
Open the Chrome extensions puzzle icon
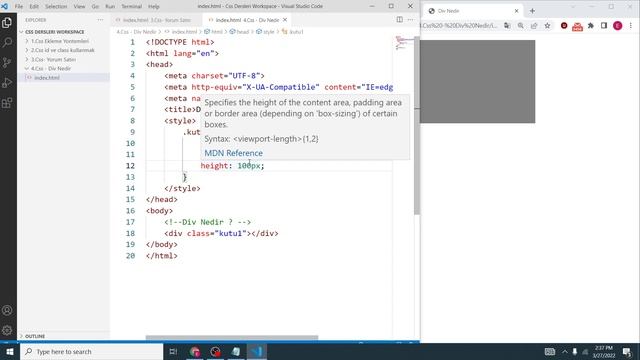(591, 25)
